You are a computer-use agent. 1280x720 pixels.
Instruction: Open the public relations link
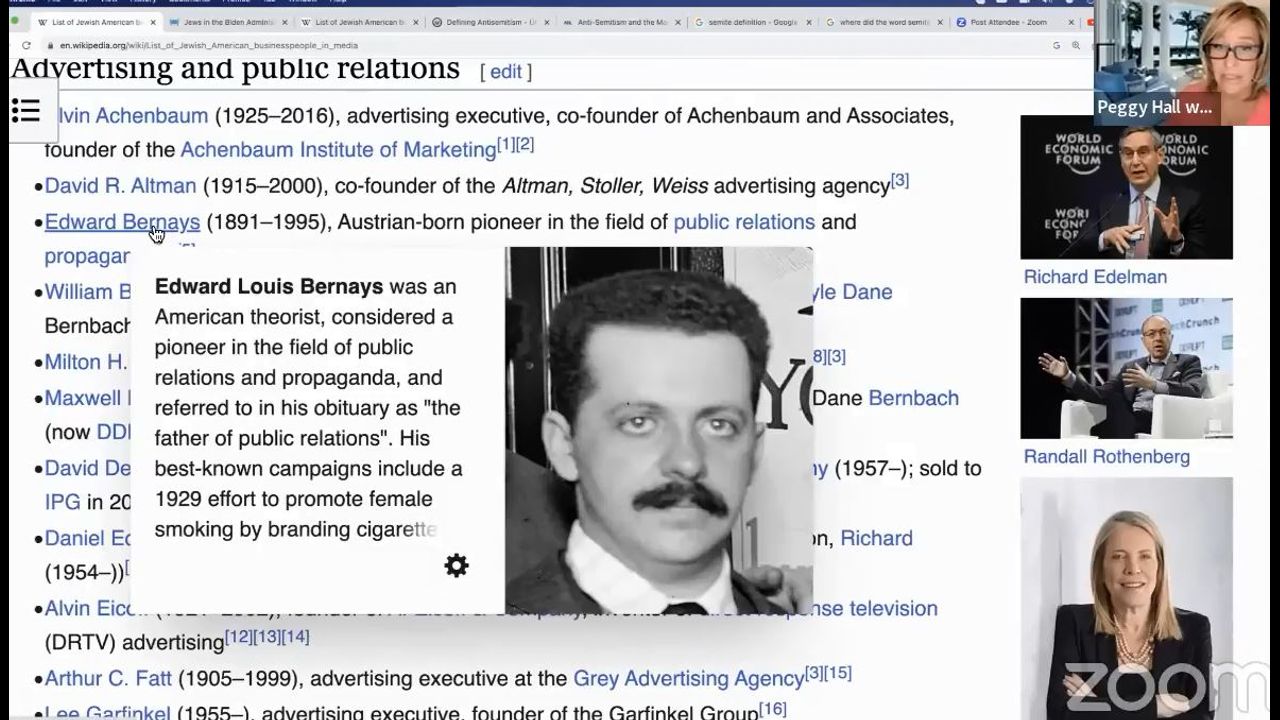(x=744, y=222)
